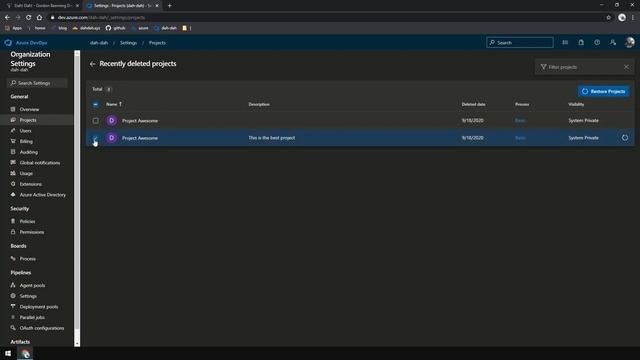This screenshot has height=360, width=640.
Task: Click the Description column header
Action: pos(259,104)
